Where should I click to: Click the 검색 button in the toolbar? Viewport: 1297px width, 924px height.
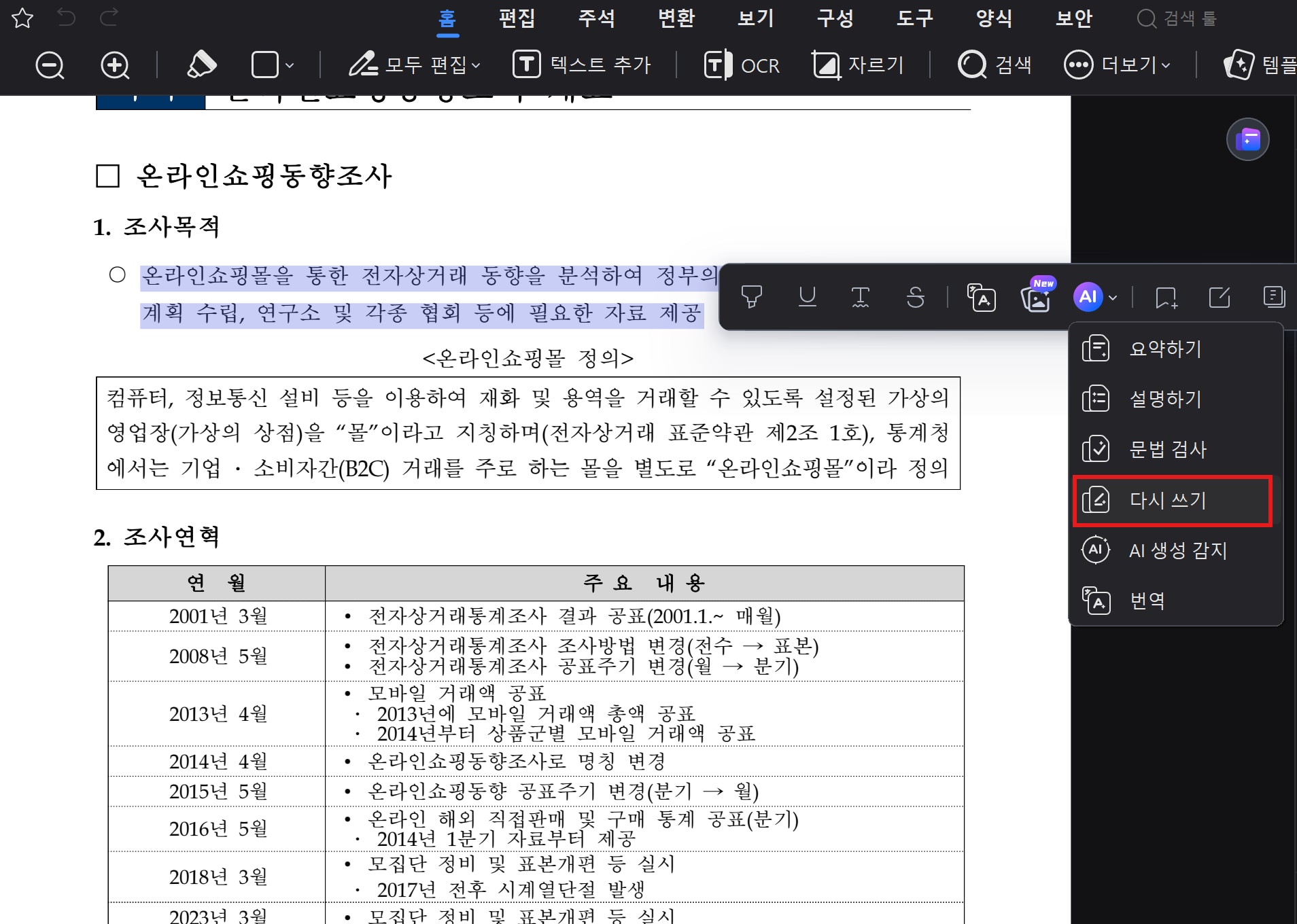pyautogui.click(x=995, y=66)
